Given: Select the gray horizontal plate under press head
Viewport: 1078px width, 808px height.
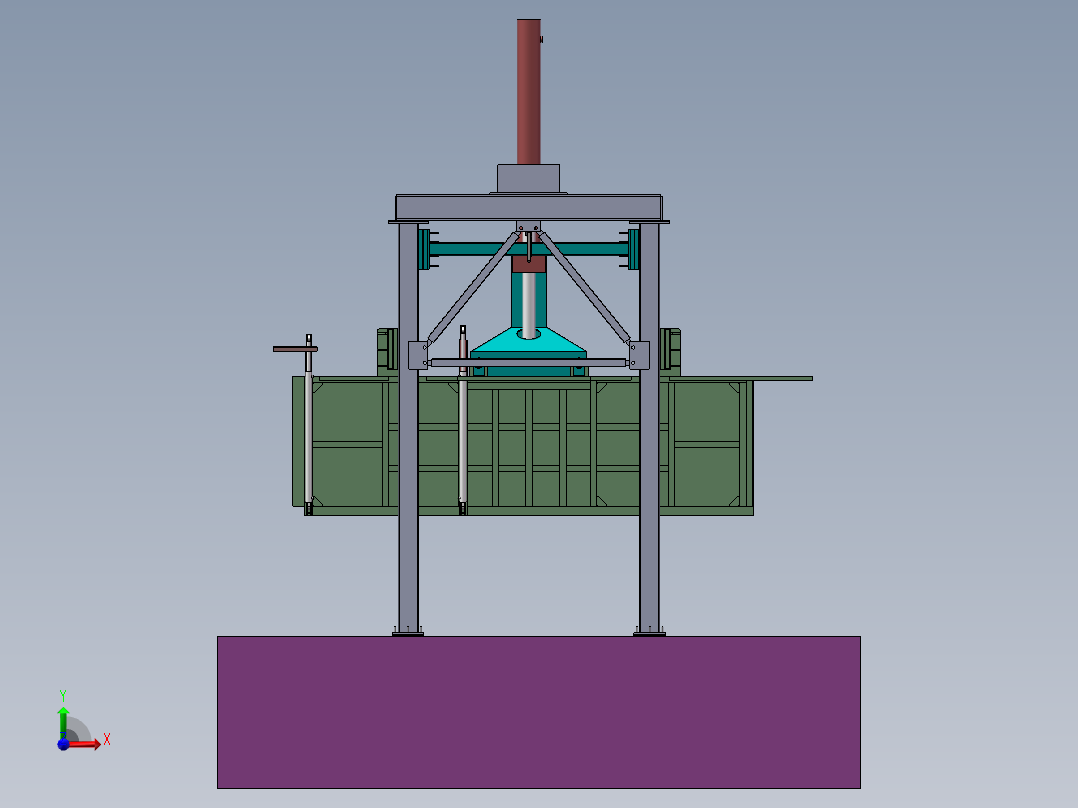Looking at the screenshot, I should [x=528, y=362].
